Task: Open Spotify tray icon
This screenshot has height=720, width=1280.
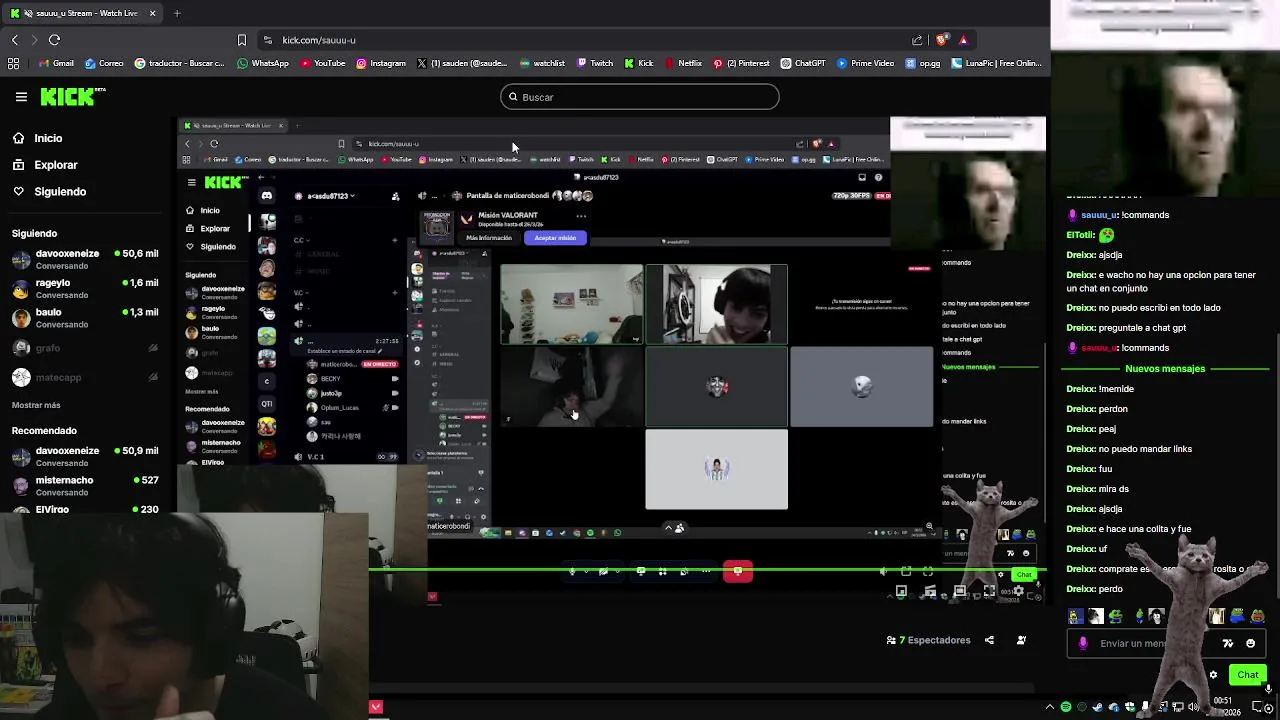Action: pos(1066,707)
